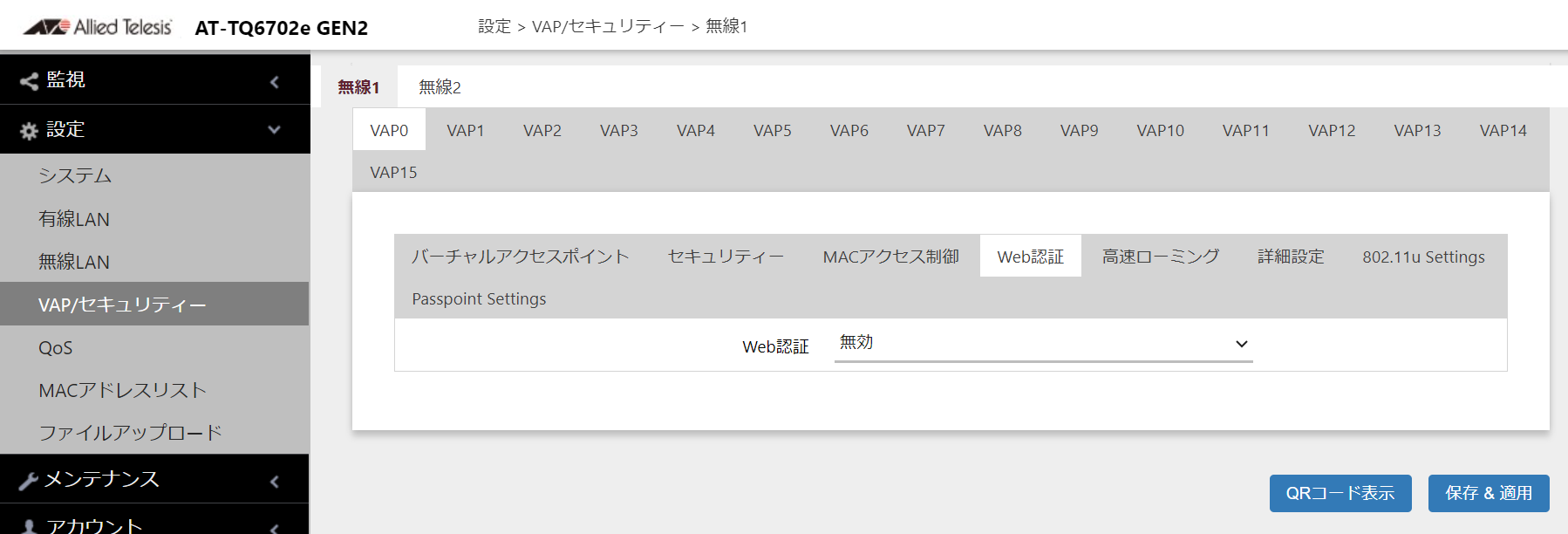Screen dimensions: 1568x534
Task: Open QoS settings page
Action: coord(155,347)
